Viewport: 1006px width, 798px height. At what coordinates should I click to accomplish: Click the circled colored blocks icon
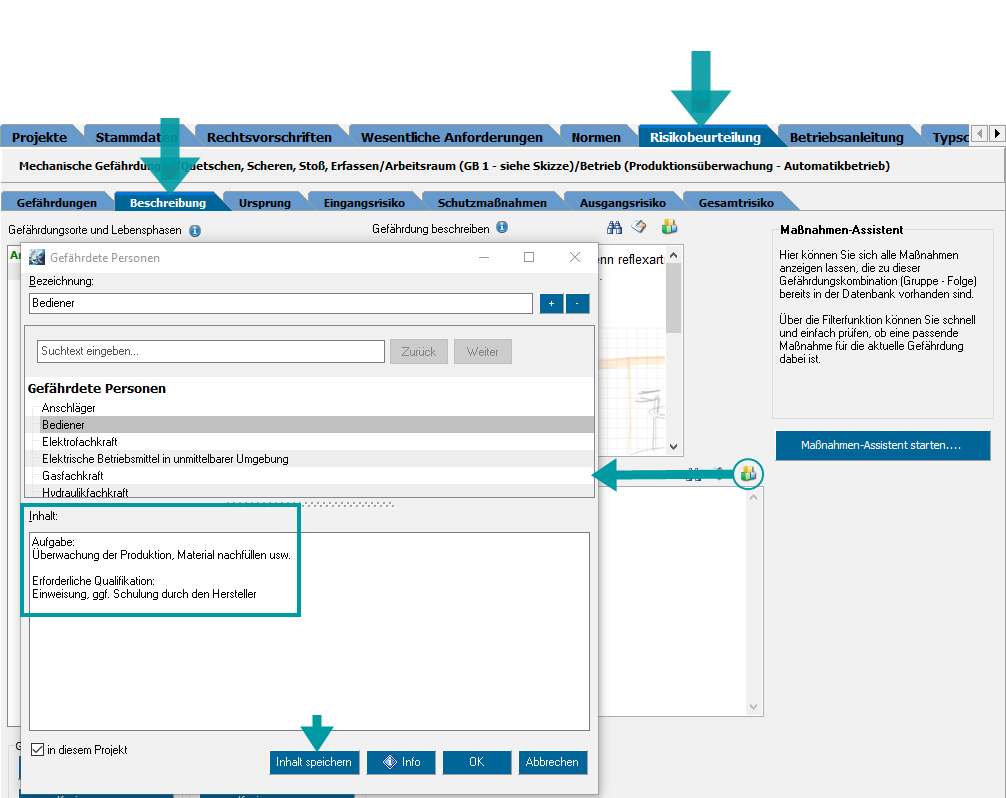tap(748, 474)
